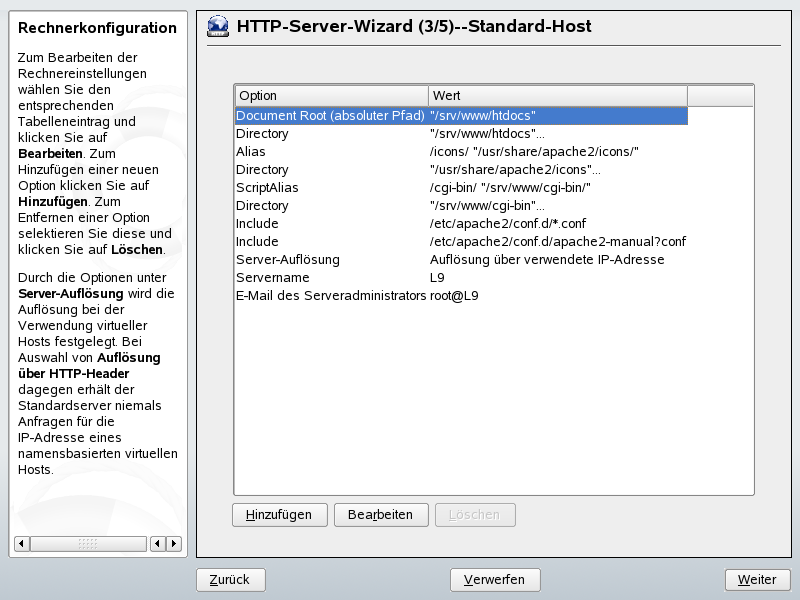Click the left arrow of the help scrollbar
The height and width of the screenshot is (600, 800).
(x=157, y=543)
